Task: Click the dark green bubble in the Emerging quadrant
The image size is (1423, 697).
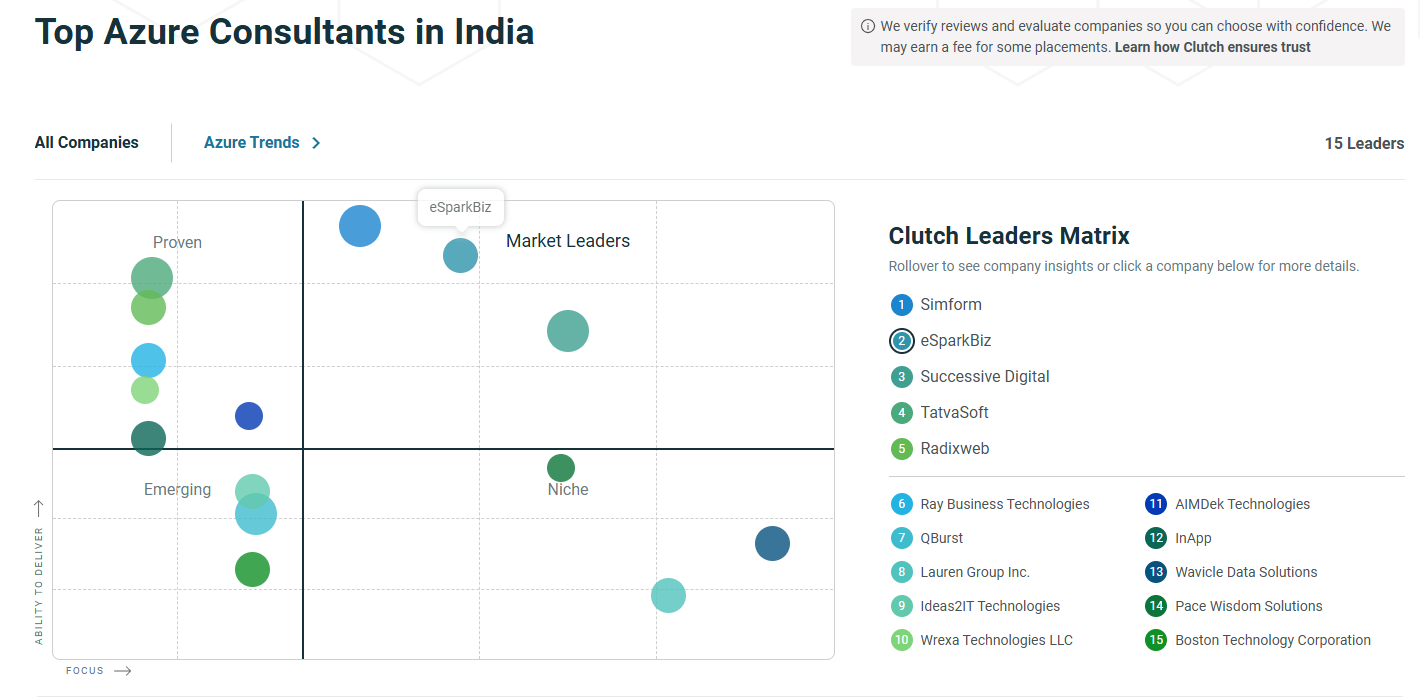Action: click(x=252, y=569)
